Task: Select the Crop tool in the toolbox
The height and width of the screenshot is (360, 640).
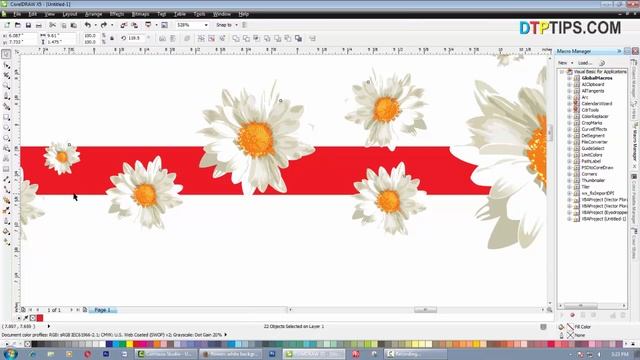Action: (6, 76)
